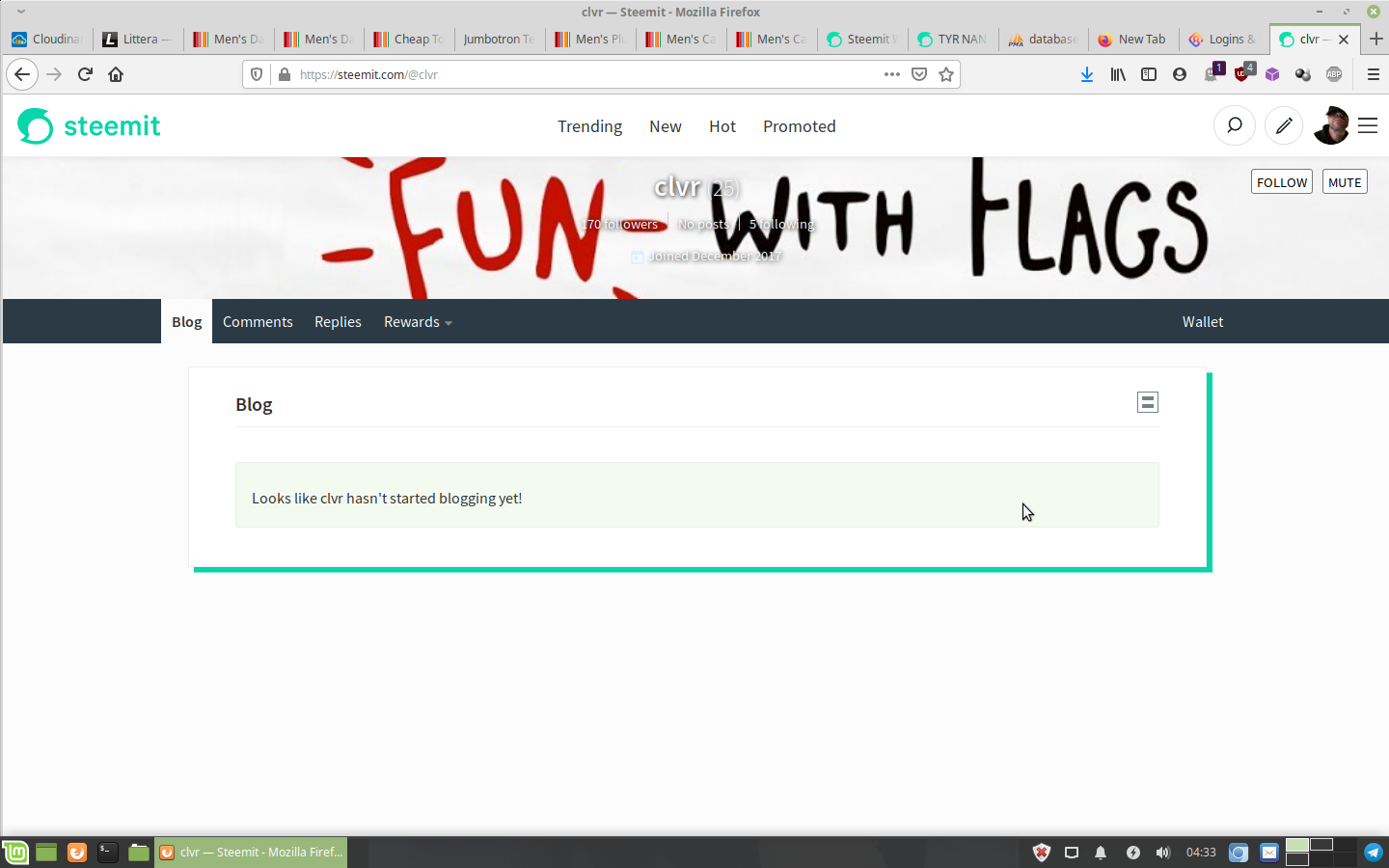Open the Promoted posts feed
This screenshot has width=1389, height=868.
click(799, 126)
